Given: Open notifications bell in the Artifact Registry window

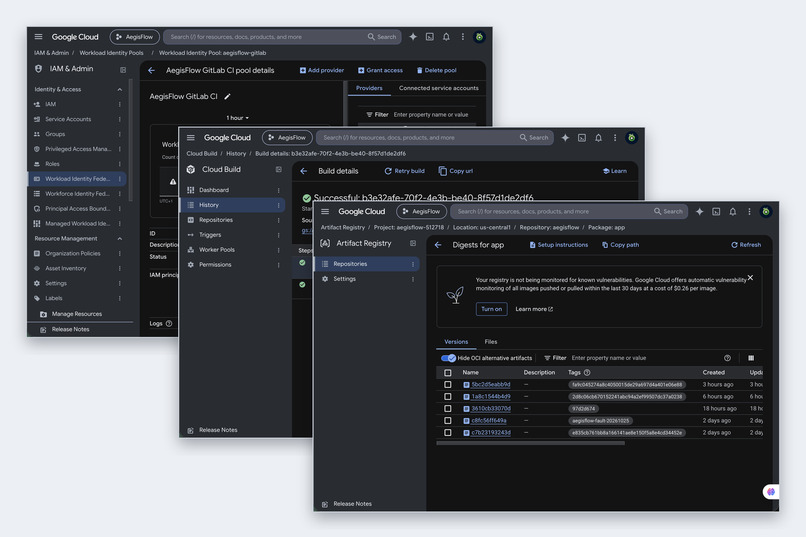Looking at the screenshot, I should (732, 211).
